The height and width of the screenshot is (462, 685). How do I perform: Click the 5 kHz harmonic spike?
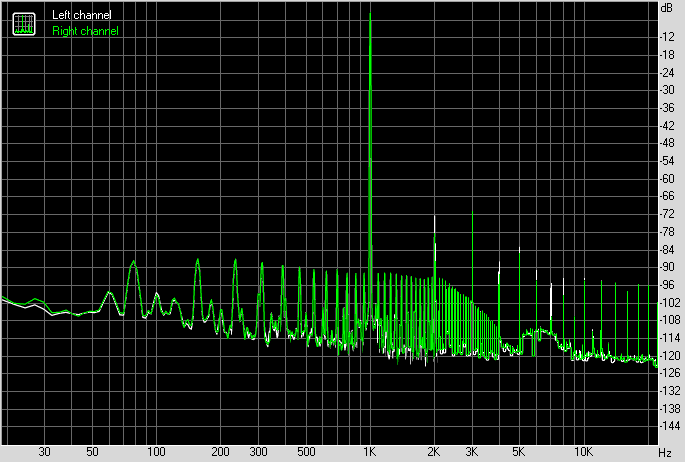(519, 299)
